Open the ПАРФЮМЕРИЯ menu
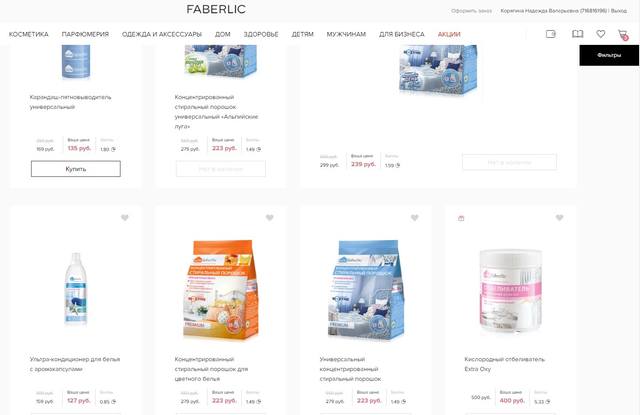 (x=85, y=34)
